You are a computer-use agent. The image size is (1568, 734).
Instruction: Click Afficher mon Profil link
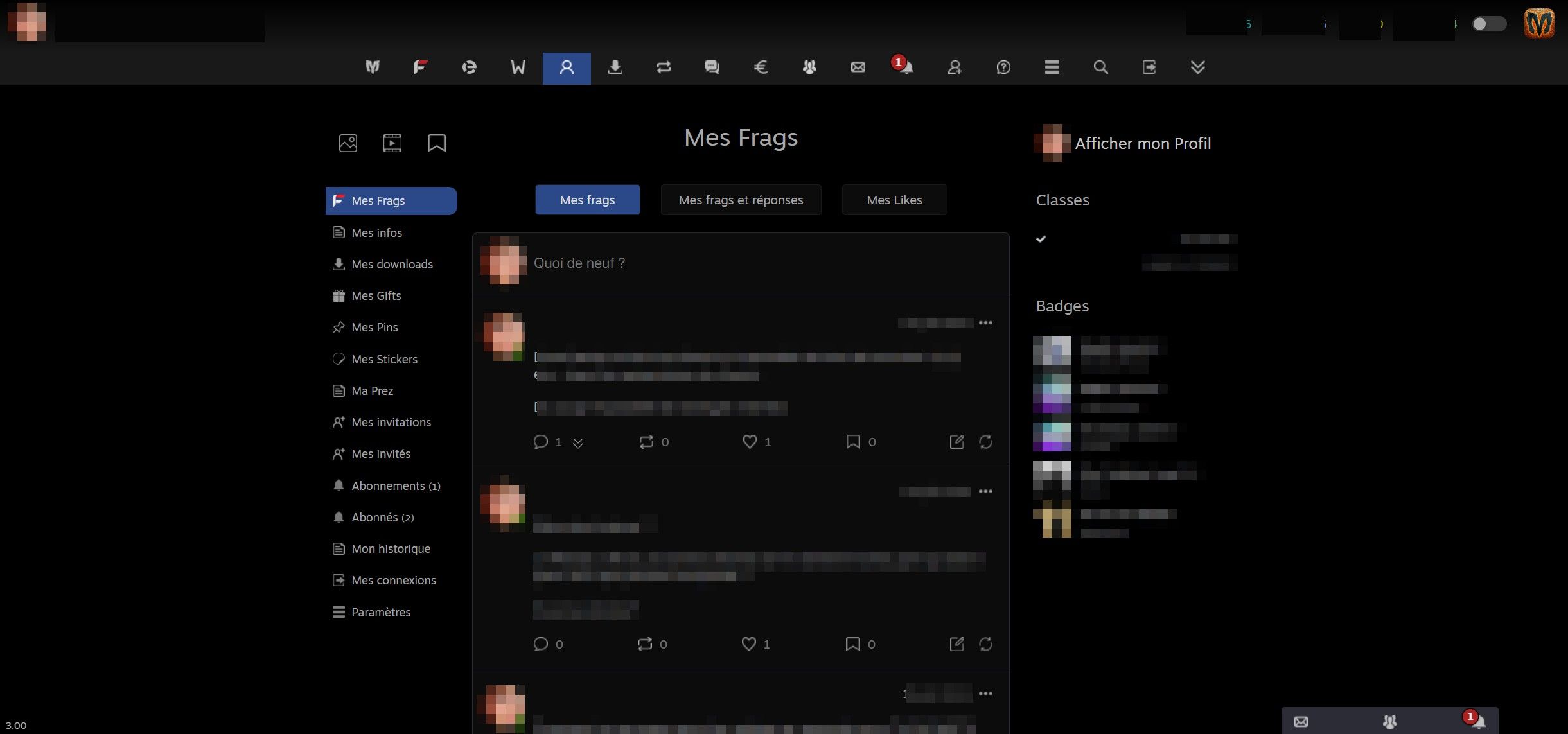pos(1142,143)
